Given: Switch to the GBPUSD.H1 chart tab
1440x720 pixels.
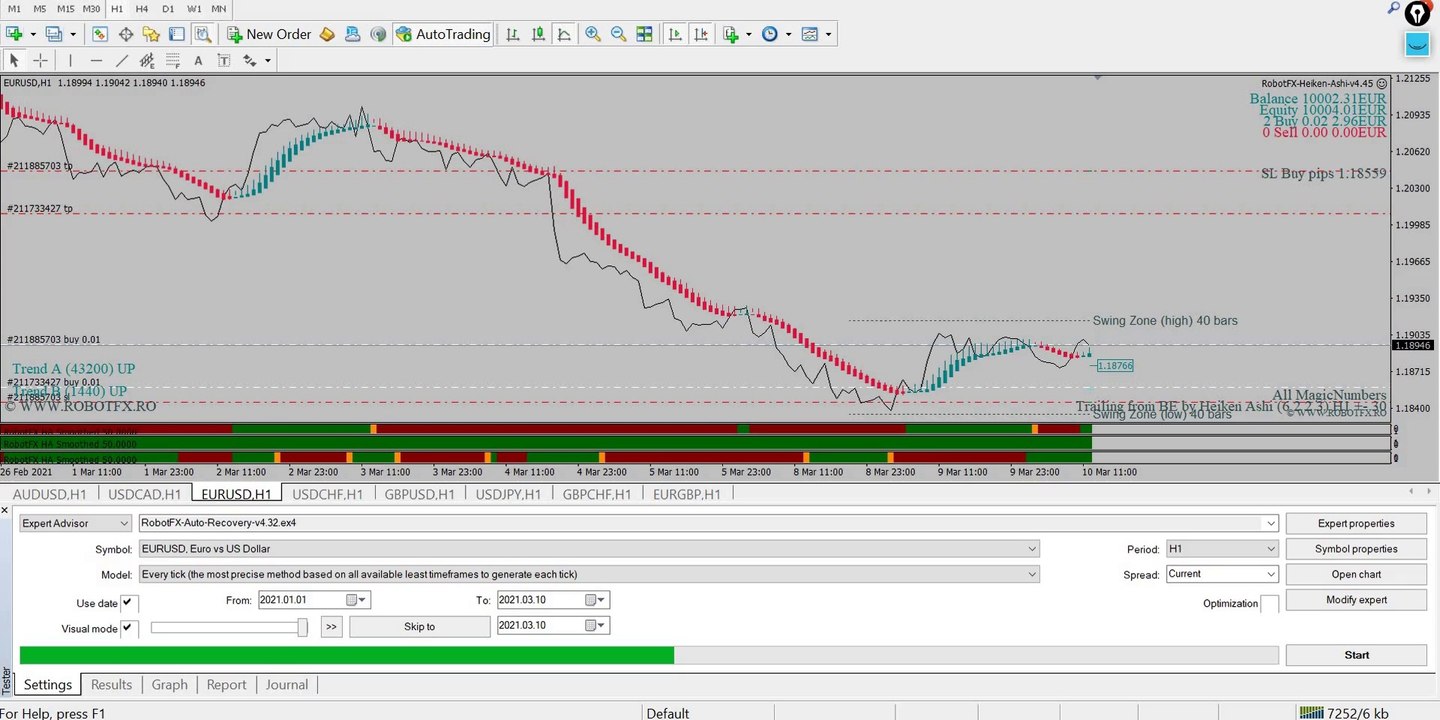Looking at the screenshot, I should 420,494.
